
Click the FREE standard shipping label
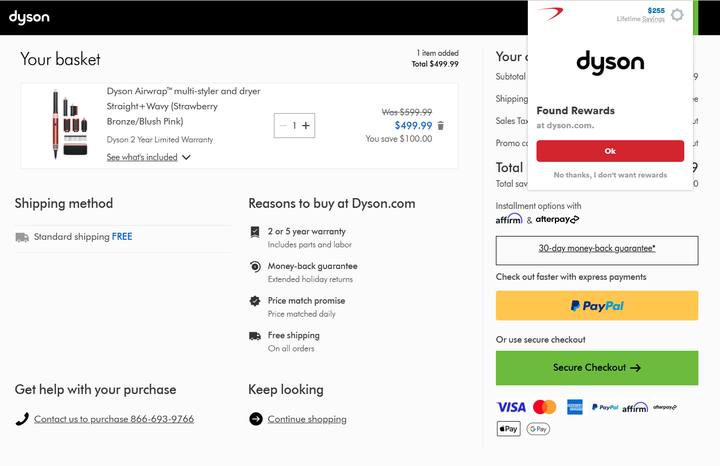(x=122, y=236)
